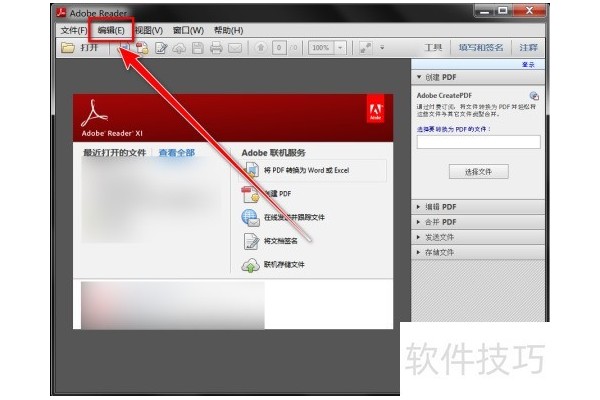
Task: Click the Adobe 联机服务 heading
Action: (274, 153)
